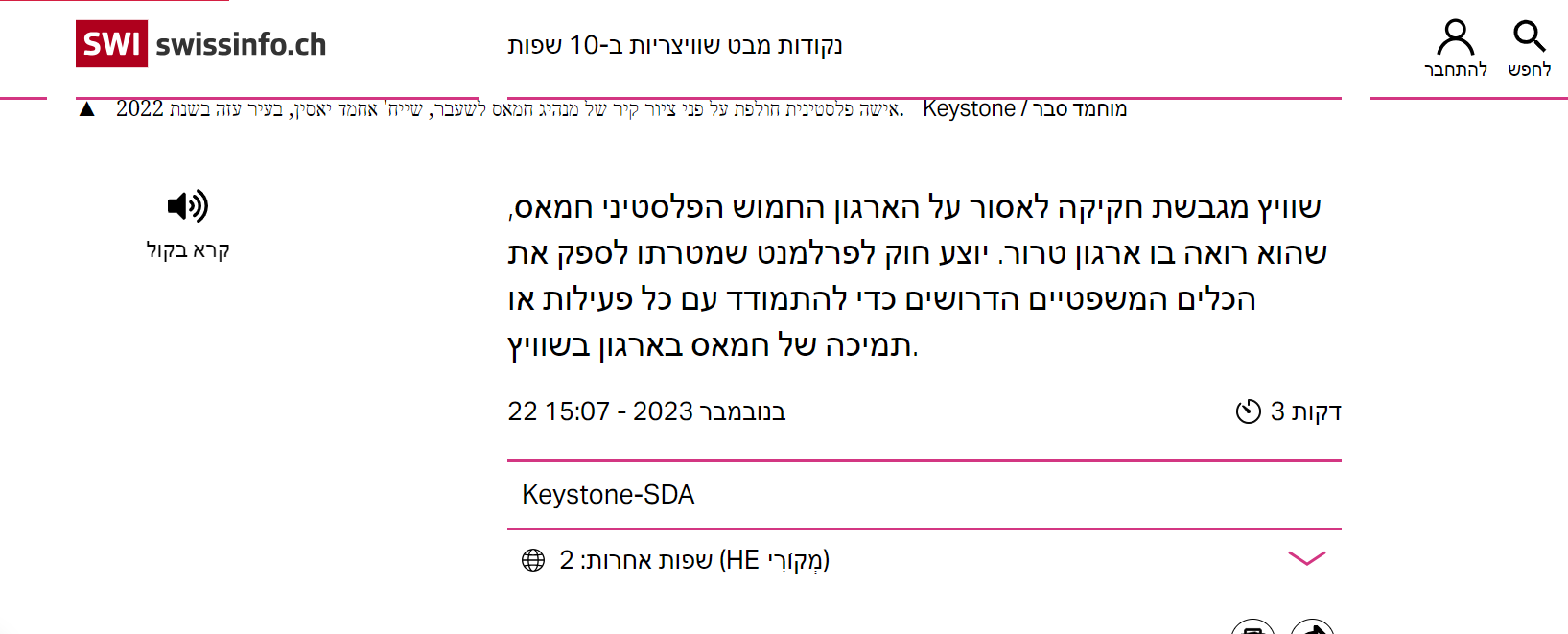
Task: Open the 'שפות אחרות: 2' languages row
Action: point(694,560)
